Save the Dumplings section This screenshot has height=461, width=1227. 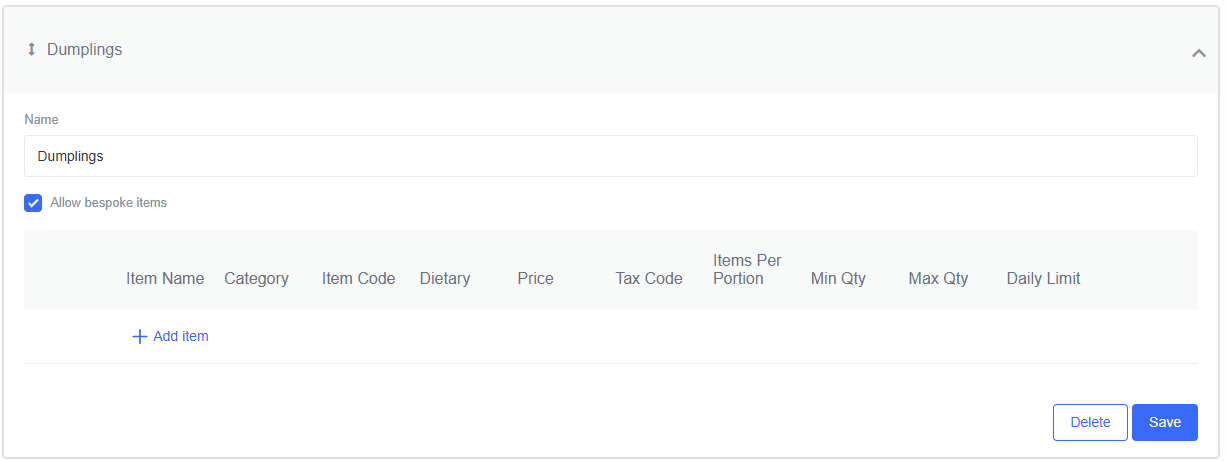pyautogui.click(x=1164, y=422)
